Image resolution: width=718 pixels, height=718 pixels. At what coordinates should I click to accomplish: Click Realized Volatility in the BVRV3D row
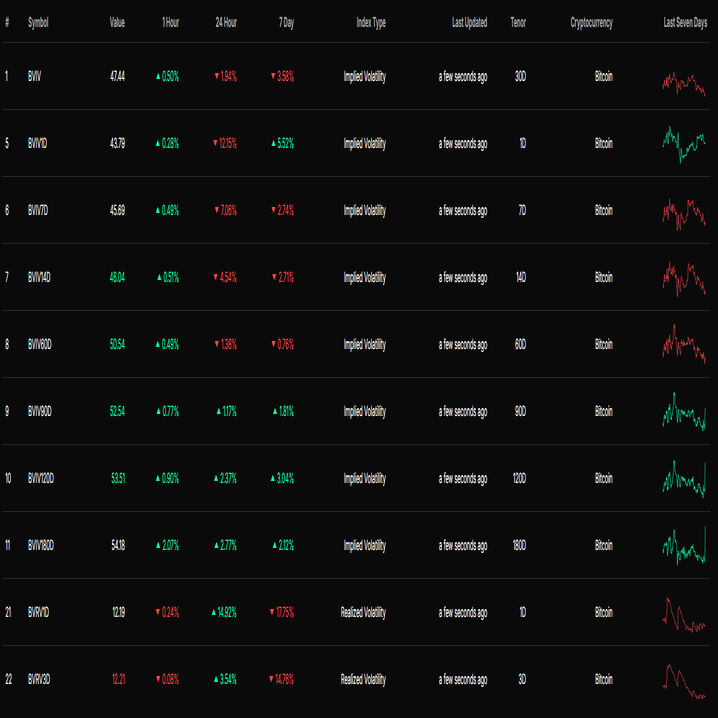tap(363, 679)
